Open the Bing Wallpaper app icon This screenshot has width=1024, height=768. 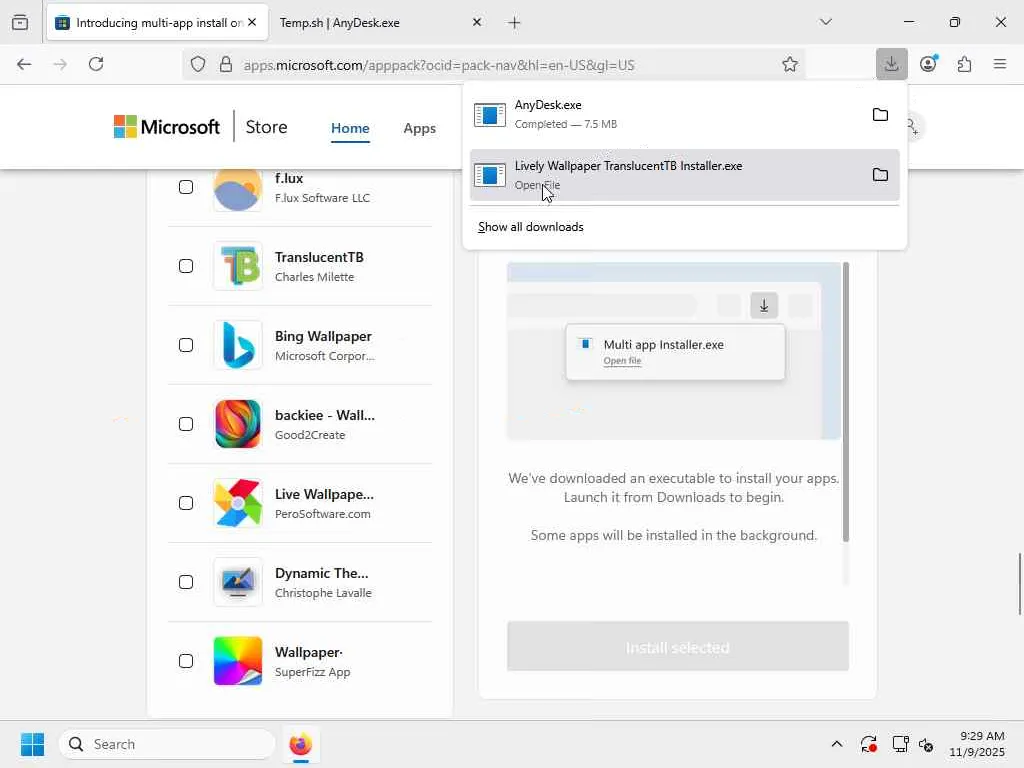coord(238,345)
